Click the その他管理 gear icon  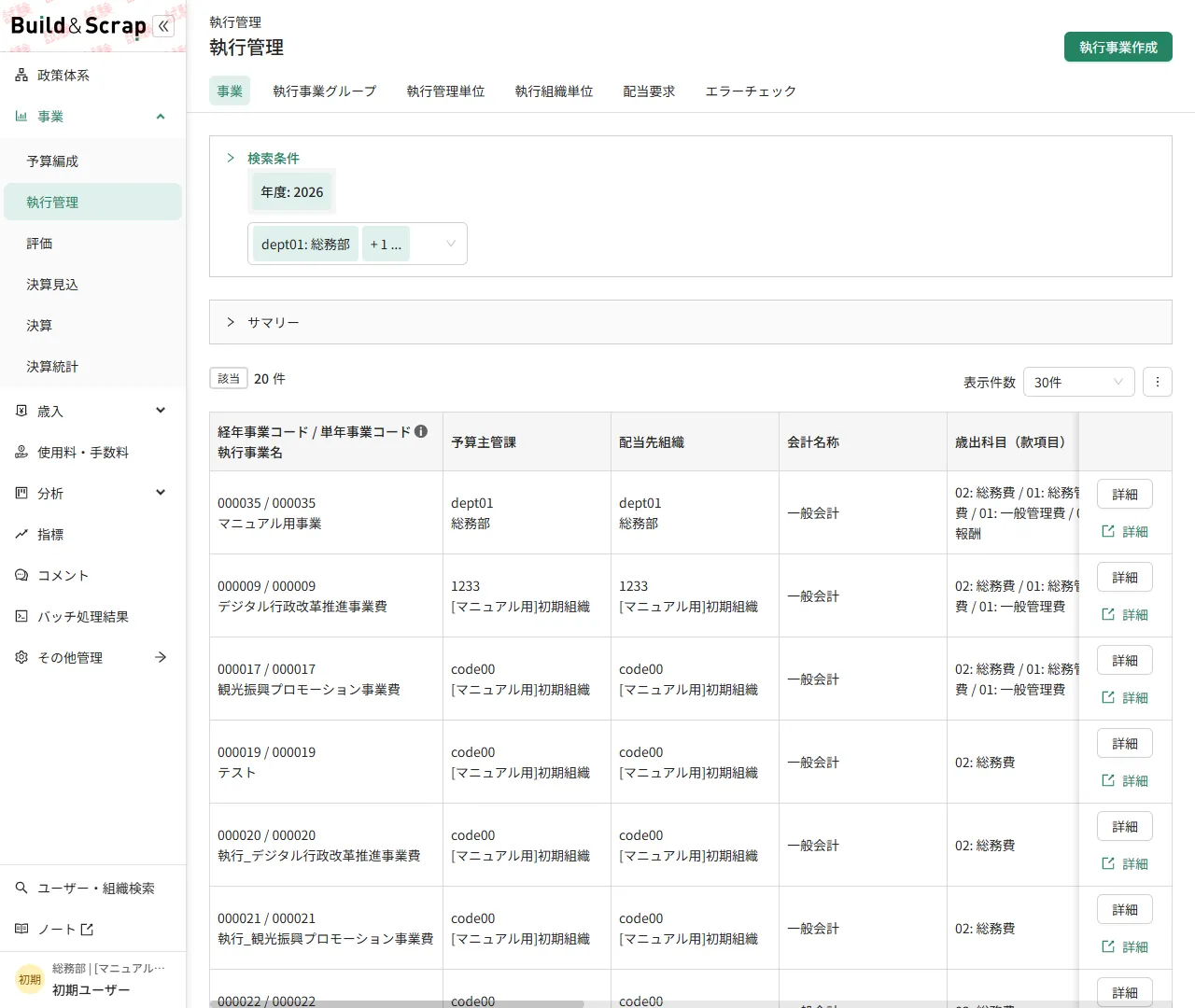coord(21,658)
